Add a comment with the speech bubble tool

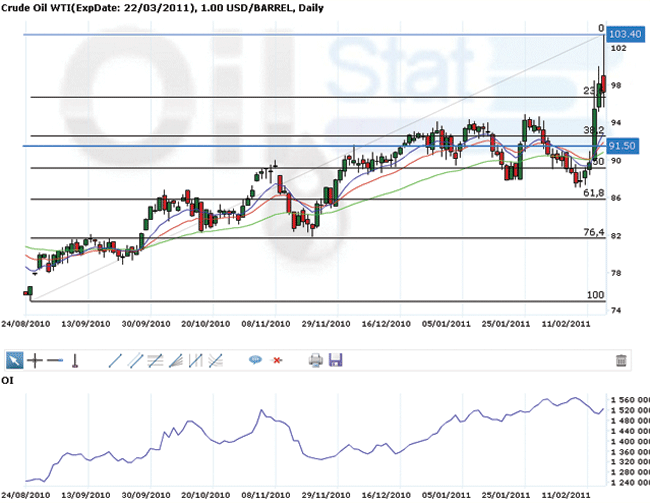[255, 360]
